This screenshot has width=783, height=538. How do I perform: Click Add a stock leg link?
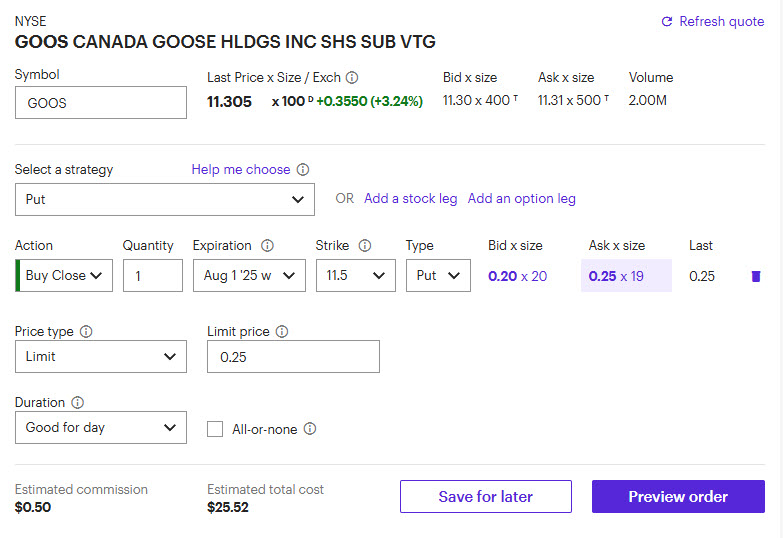click(x=410, y=198)
